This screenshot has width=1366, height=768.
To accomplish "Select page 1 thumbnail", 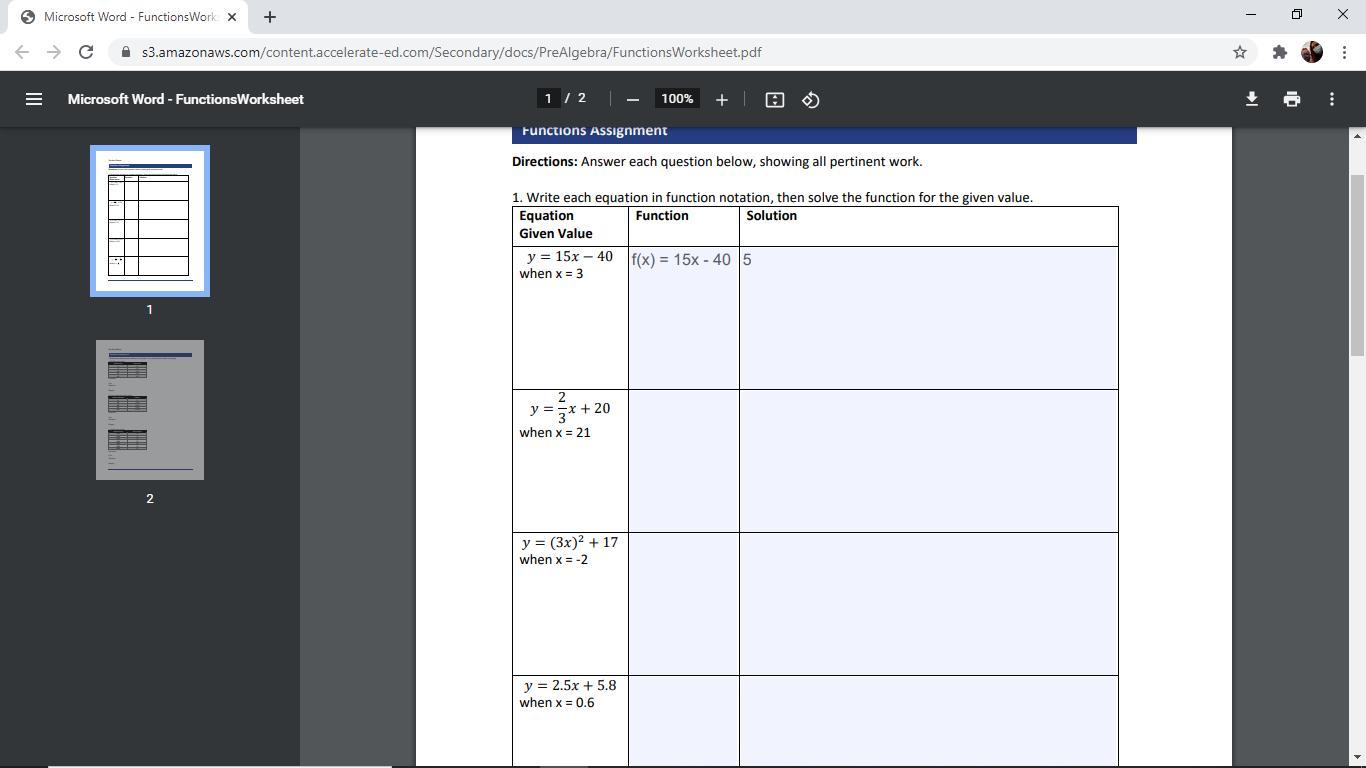I will click(x=150, y=221).
